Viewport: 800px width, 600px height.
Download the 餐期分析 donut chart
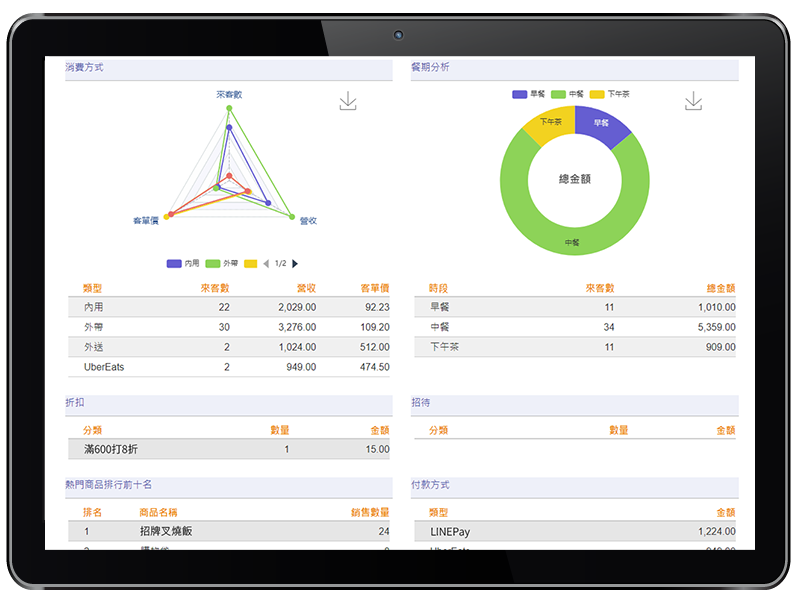pos(693,101)
